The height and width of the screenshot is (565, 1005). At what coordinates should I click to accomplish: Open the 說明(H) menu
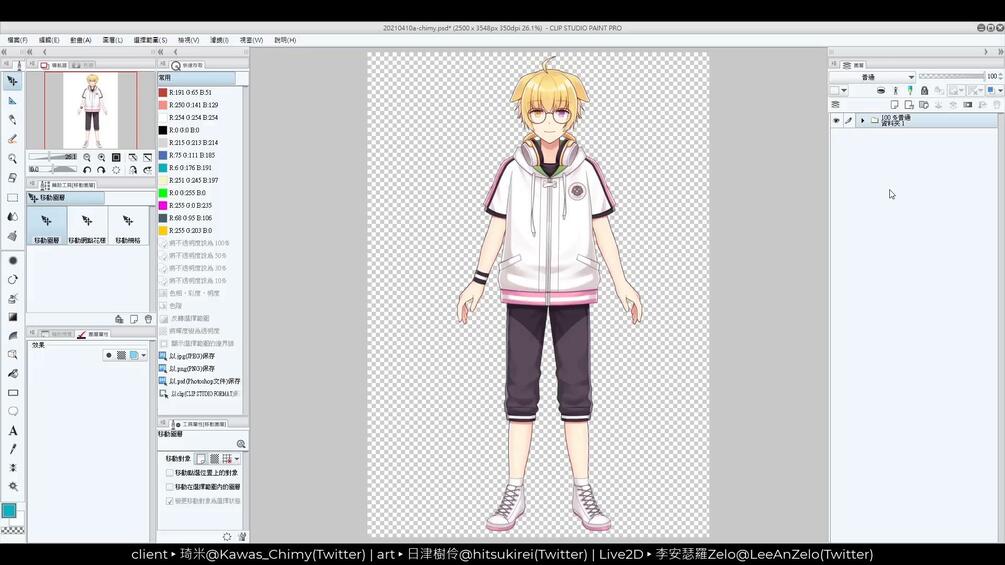pos(285,40)
